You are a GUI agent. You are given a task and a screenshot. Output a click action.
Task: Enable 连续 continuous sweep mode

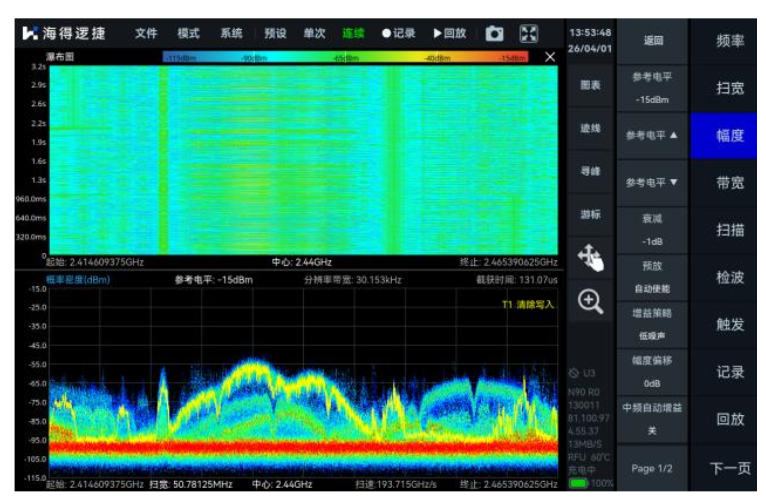pos(353,33)
